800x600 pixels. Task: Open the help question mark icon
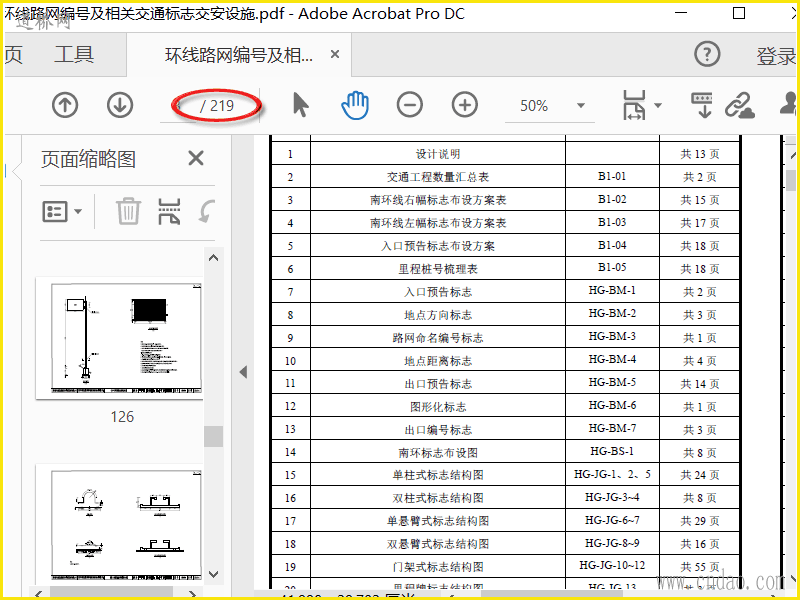[x=707, y=54]
